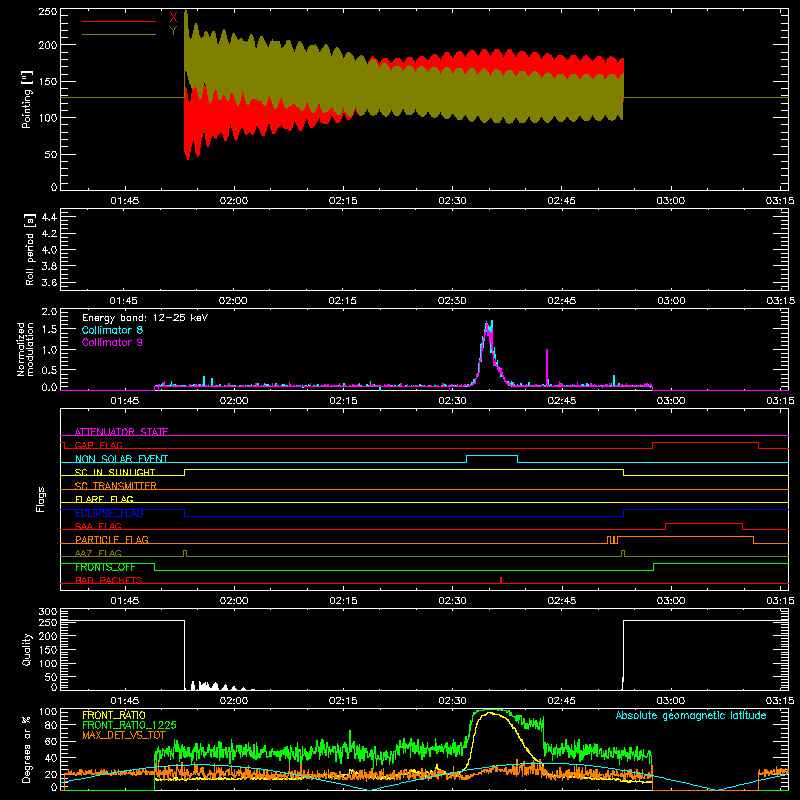Select the PARTICLE_FLAG label
The width and height of the screenshot is (800, 800).
(112, 539)
